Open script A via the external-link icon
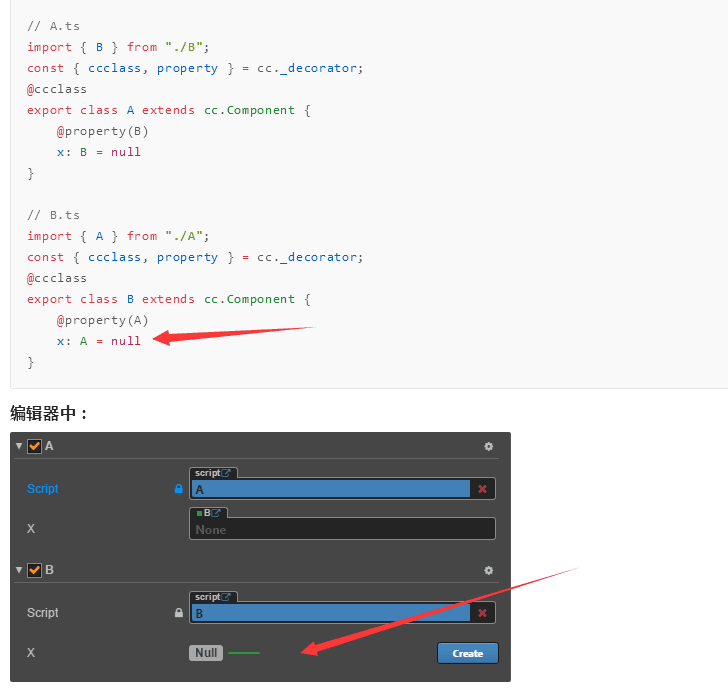Image resolution: width=728 pixels, height=691 pixels. click(x=226, y=473)
